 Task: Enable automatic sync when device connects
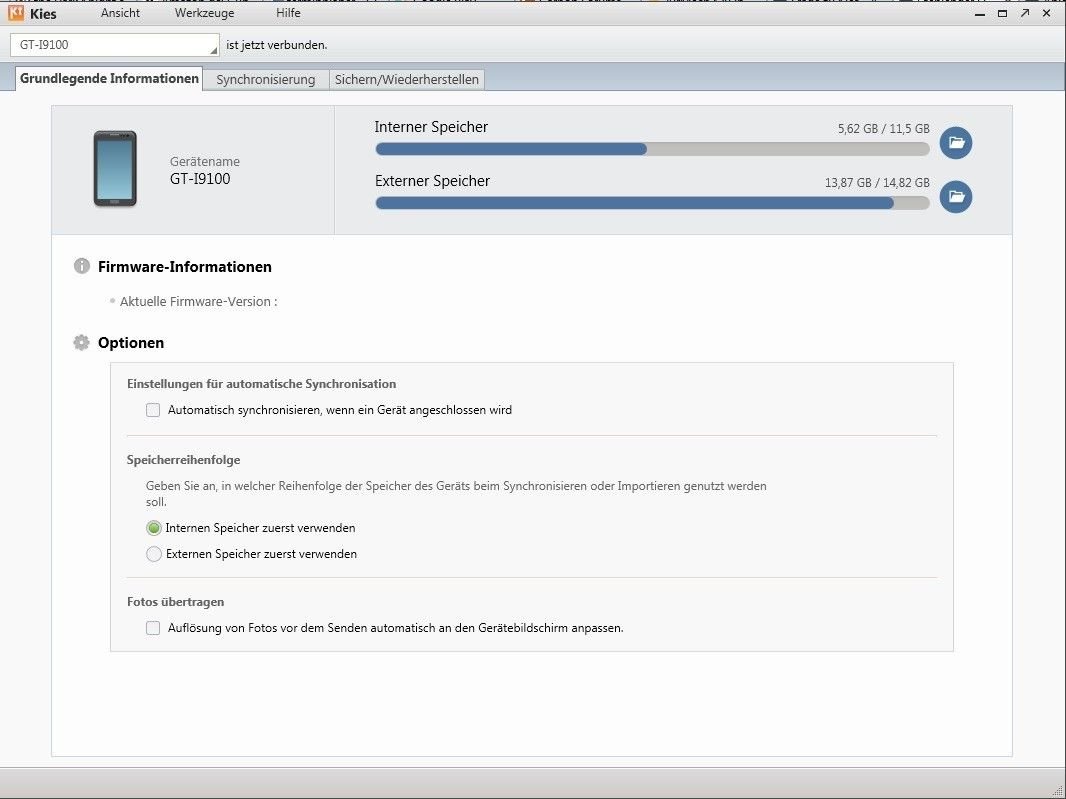[153, 410]
